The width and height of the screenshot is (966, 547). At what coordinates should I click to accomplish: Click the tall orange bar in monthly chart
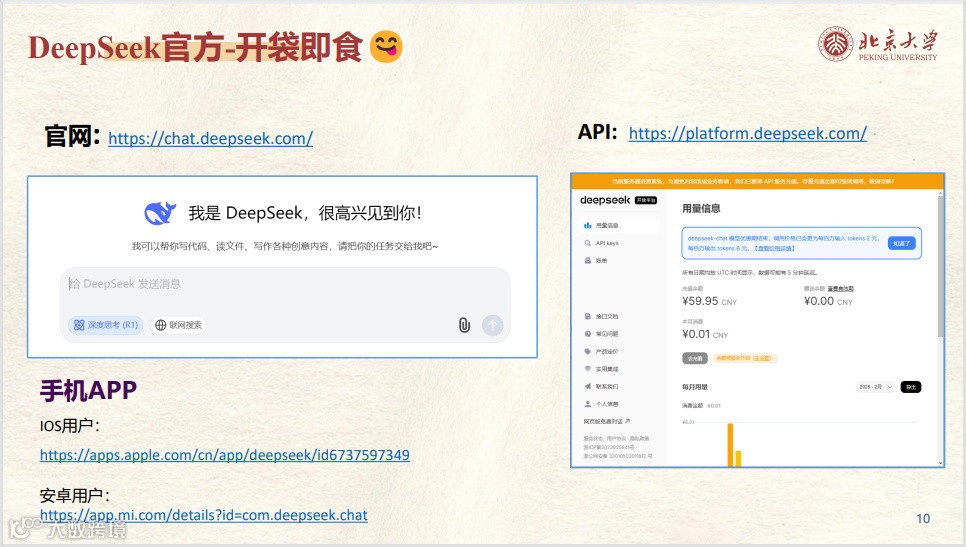coord(731,445)
